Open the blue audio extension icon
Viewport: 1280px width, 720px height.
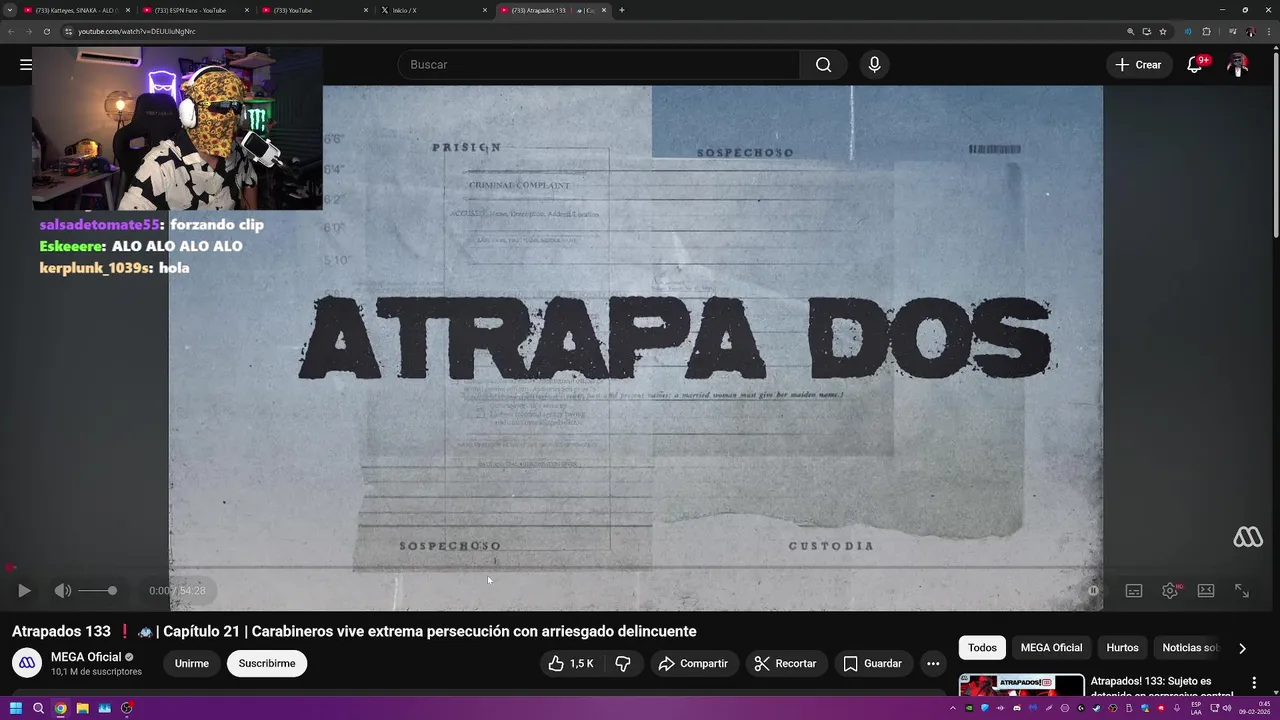pyautogui.click(x=1188, y=31)
